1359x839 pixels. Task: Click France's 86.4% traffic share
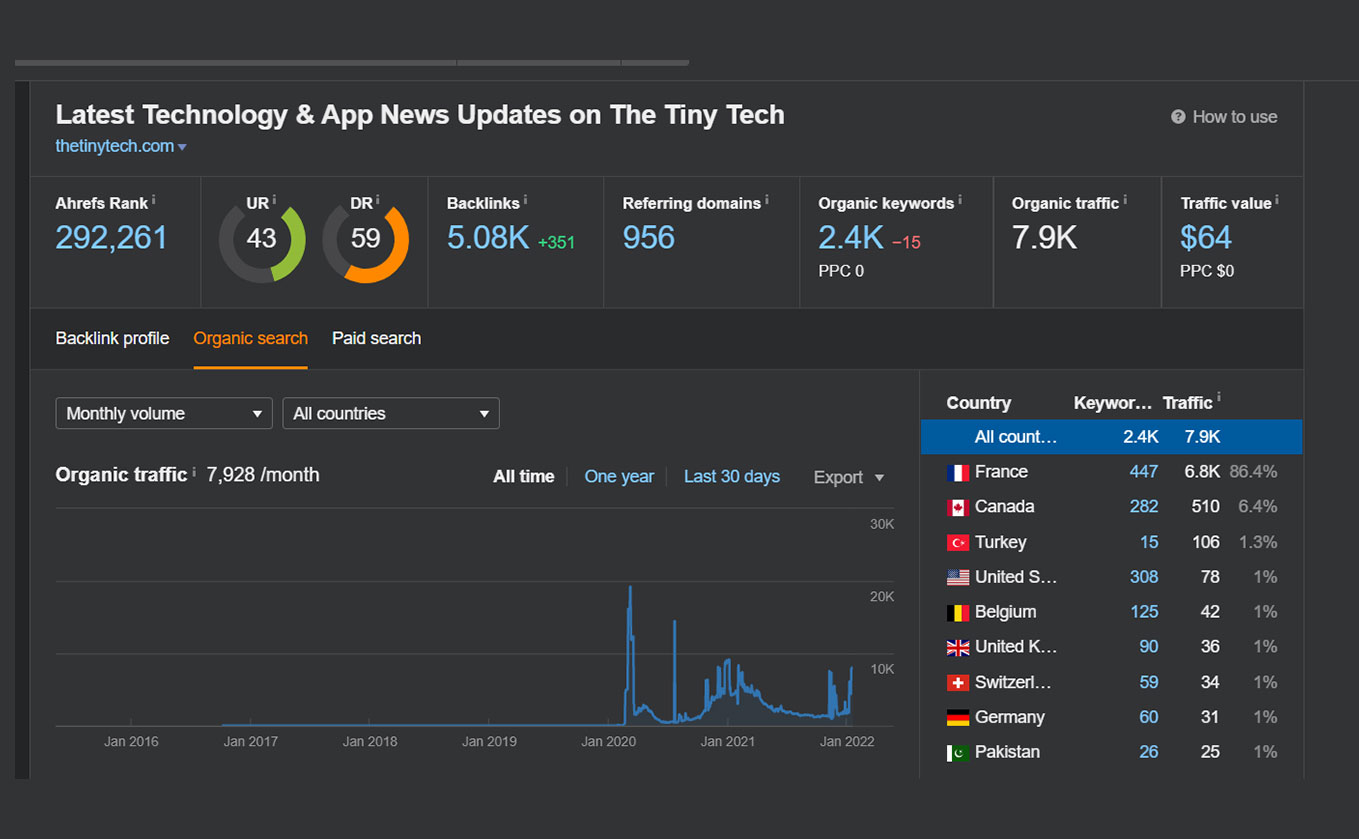point(1253,472)
